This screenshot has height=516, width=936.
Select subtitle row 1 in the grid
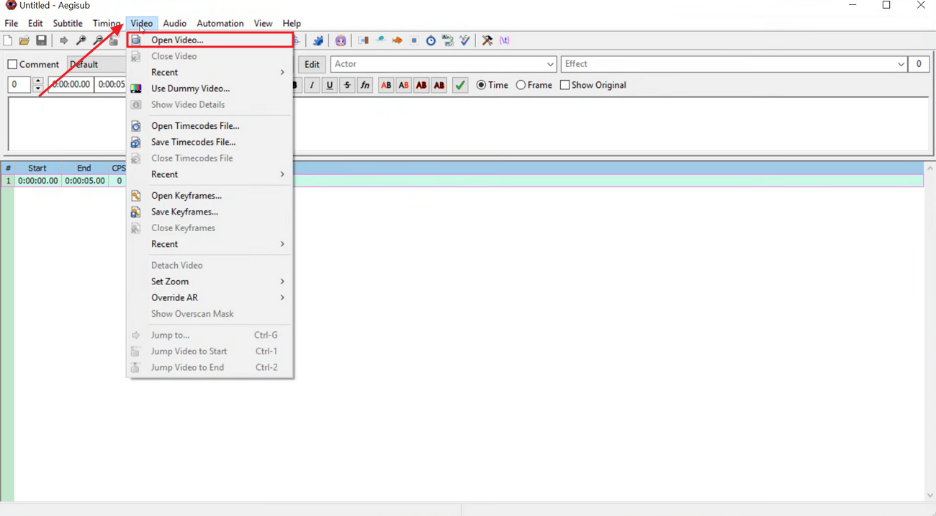[x=463, y=181]
